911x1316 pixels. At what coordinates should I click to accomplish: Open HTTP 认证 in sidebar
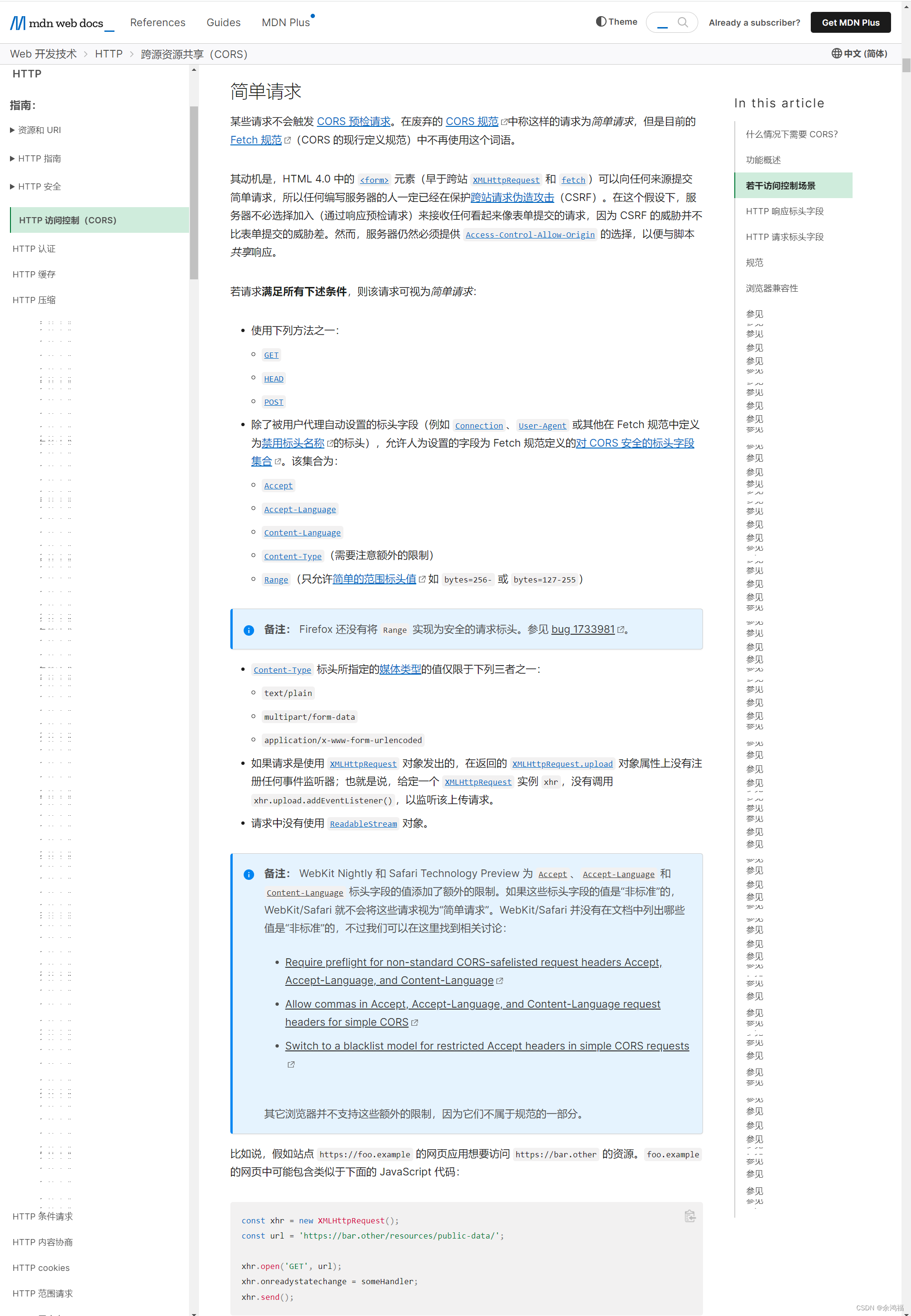click(x=34, y=249)
